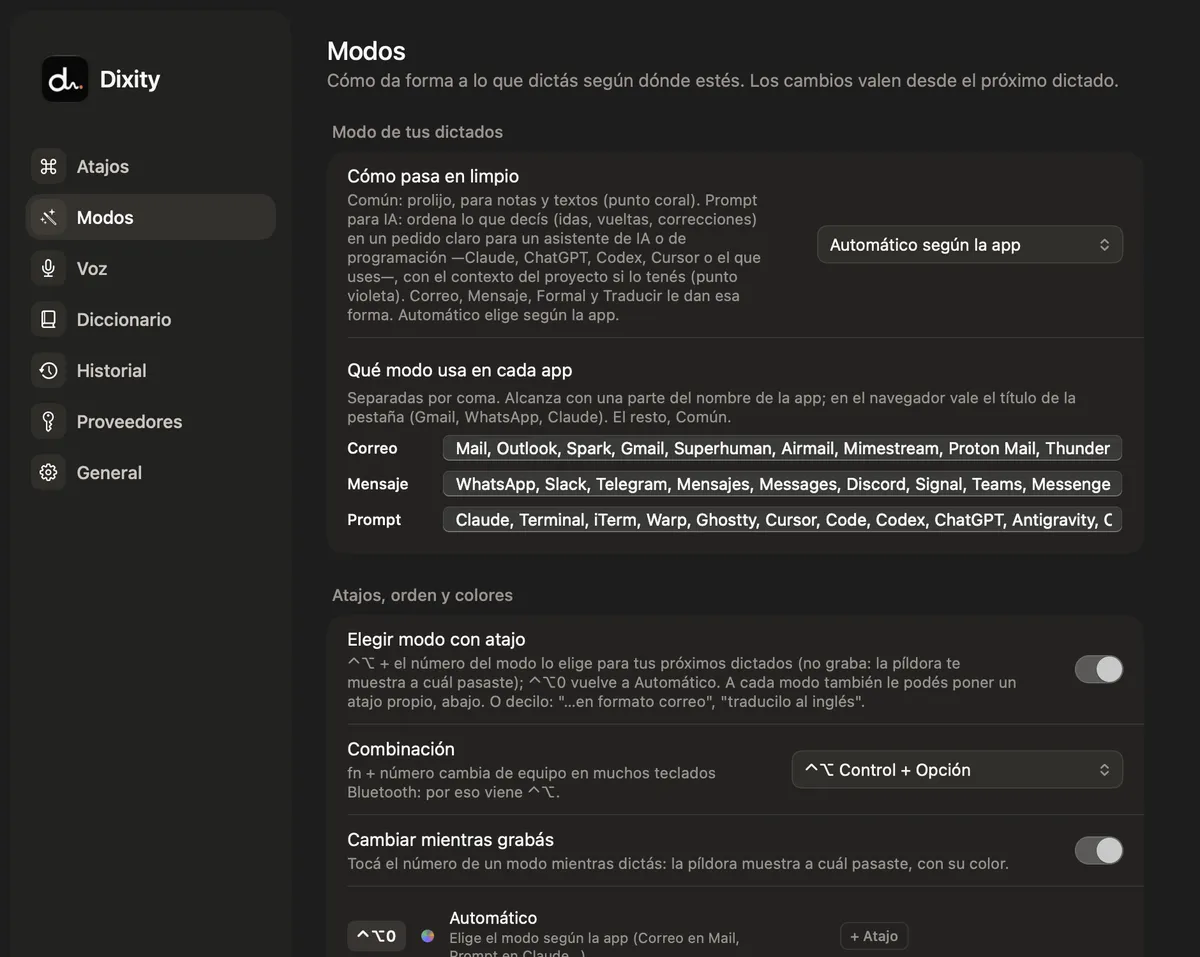
Task: Click the ⌃⌥0 shortcut badge
Action: coord(377,936)
